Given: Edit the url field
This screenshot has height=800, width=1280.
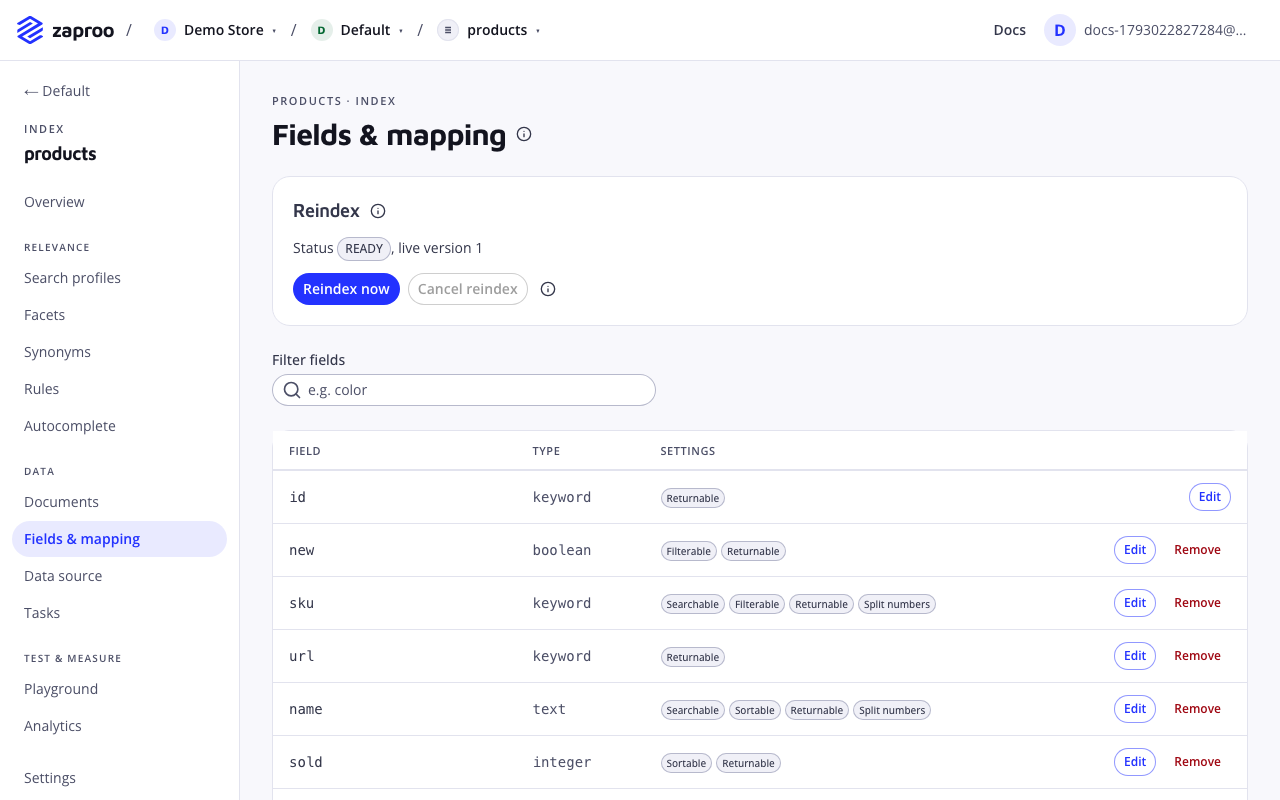Looking at the screenshot, I should [x=1135, y=656].
